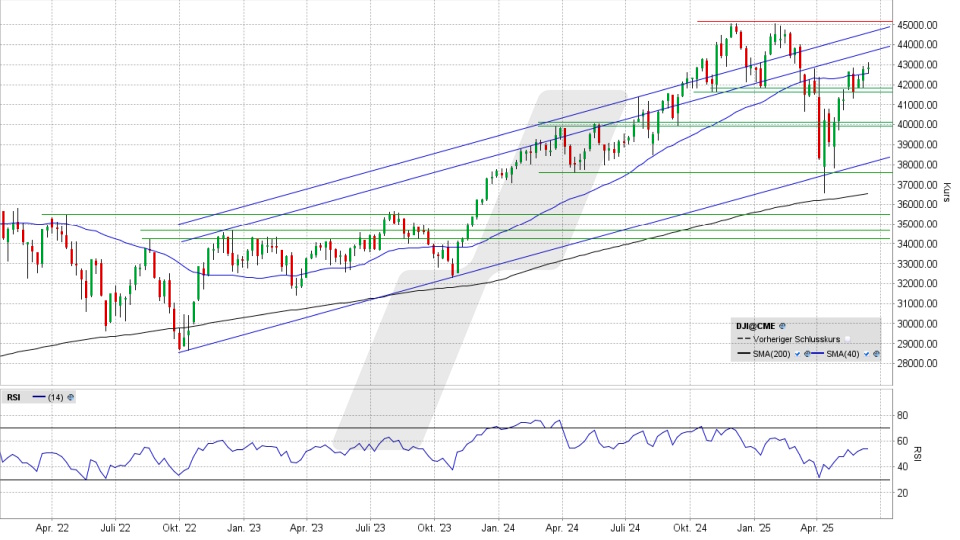Click the SMA(40) legend label

pyautogui.click(x=843, y=354)
